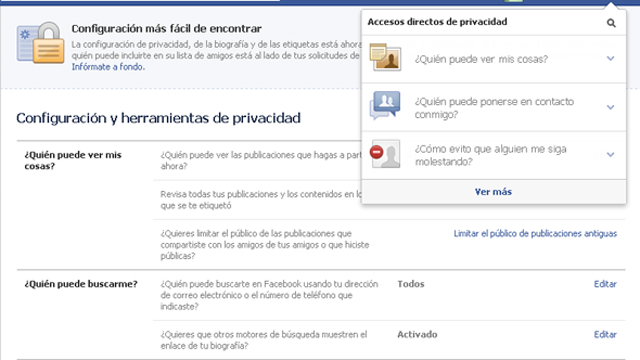Click the row 'Revisa todas tus publicaciones y los contenidos'

coord(260,200)
